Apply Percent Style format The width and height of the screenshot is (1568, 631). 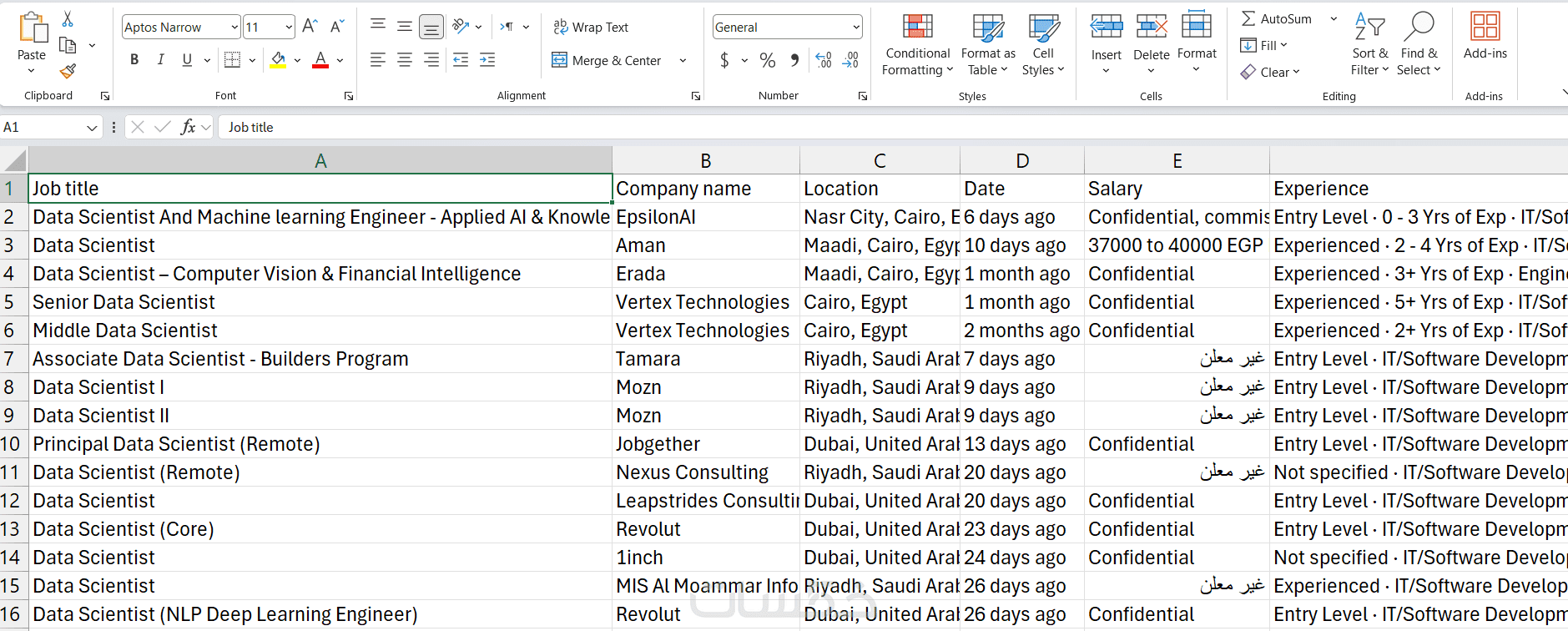768,60
